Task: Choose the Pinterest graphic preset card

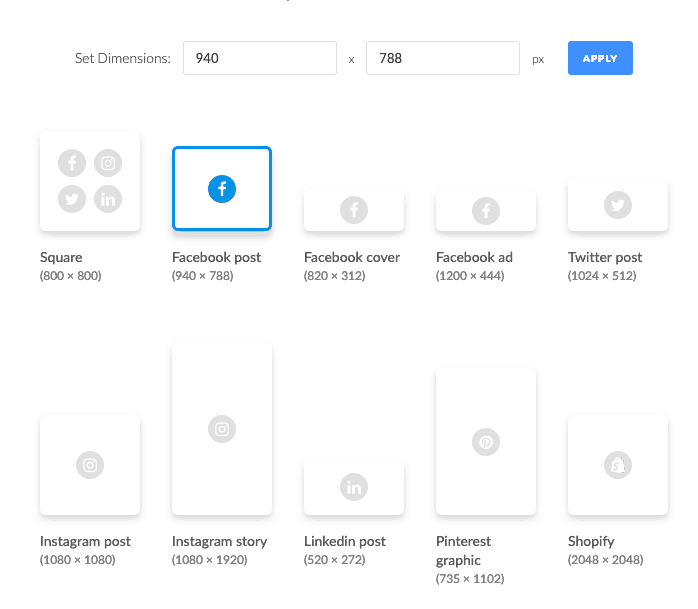Action: click(x=486, y=442)
